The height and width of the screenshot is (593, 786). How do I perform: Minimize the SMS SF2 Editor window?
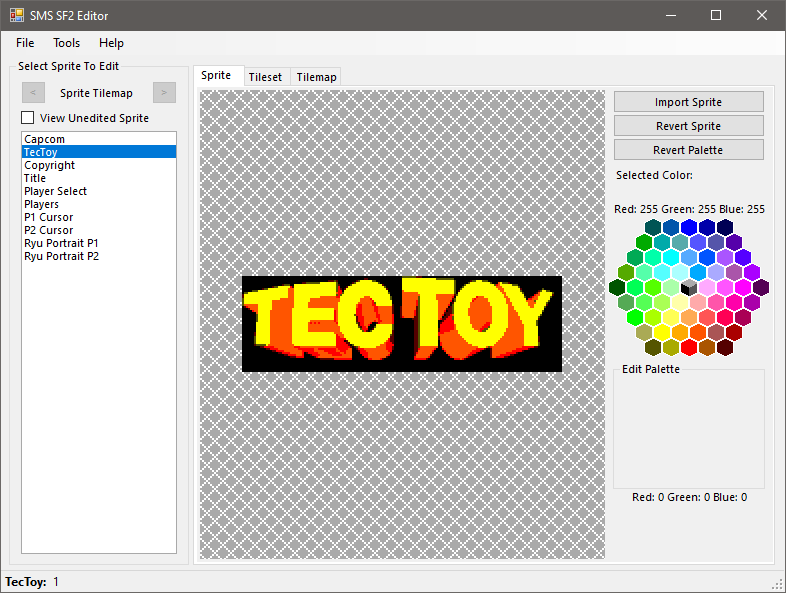671,16
